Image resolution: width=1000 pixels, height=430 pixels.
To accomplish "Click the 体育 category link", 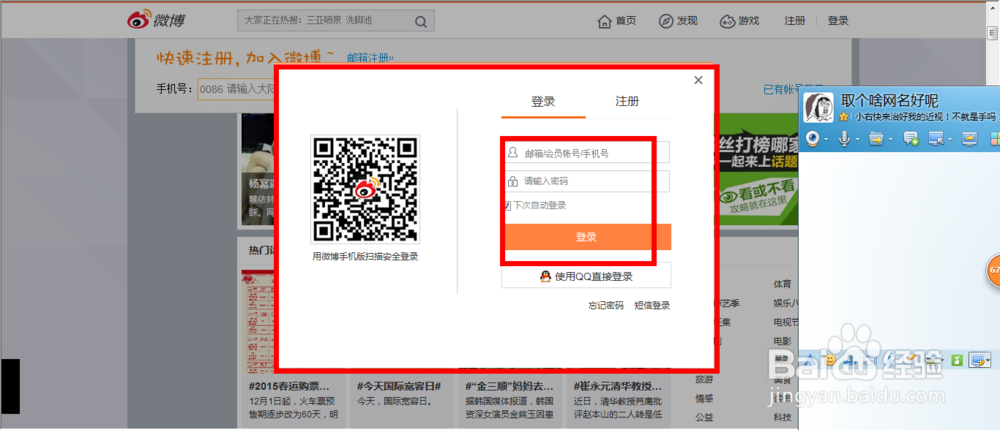I will (x=783, y=283).
